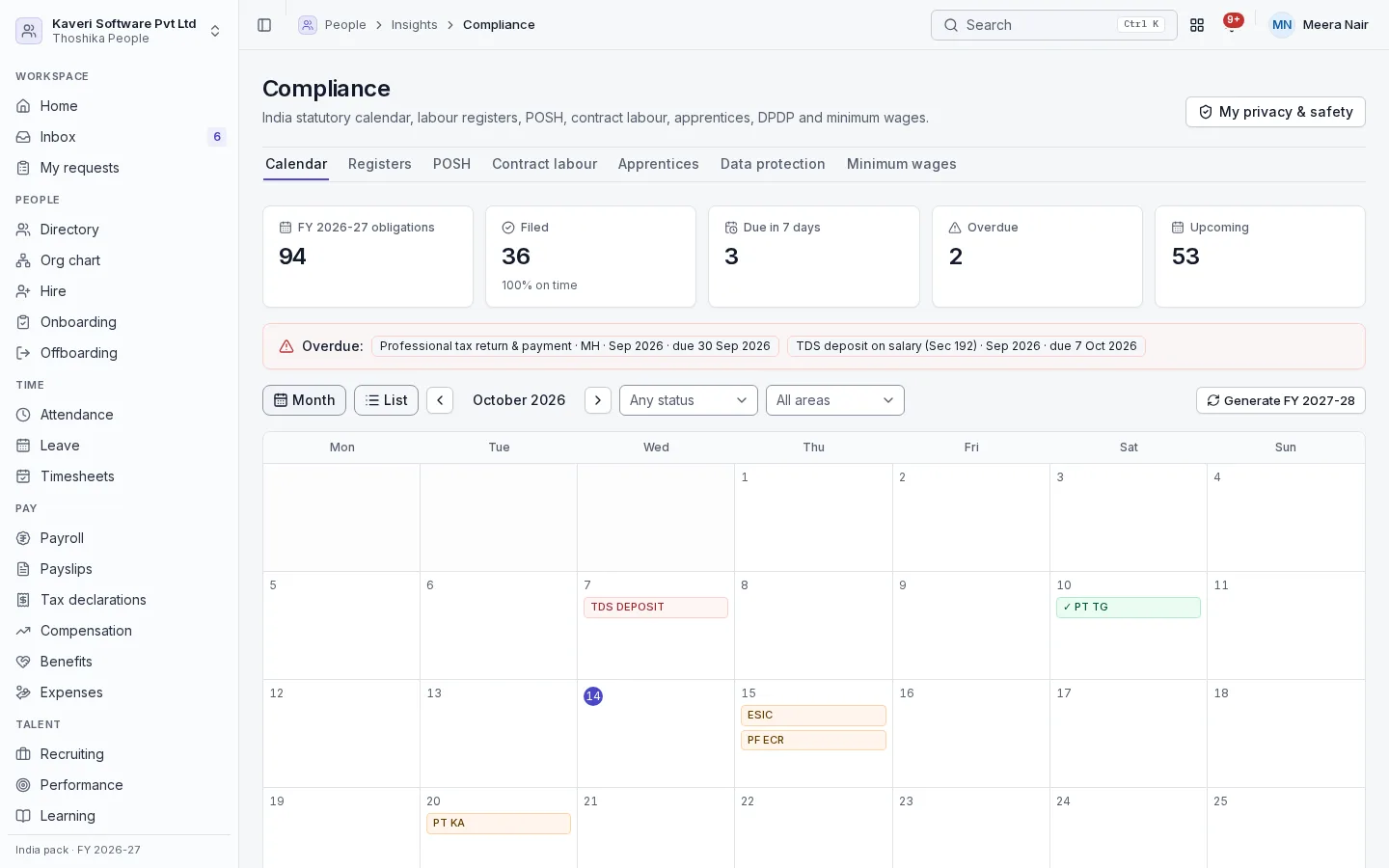Open the ESIC event on the 15th
This screenshot has width=1389, height=868.
click(x=813, y=716)
